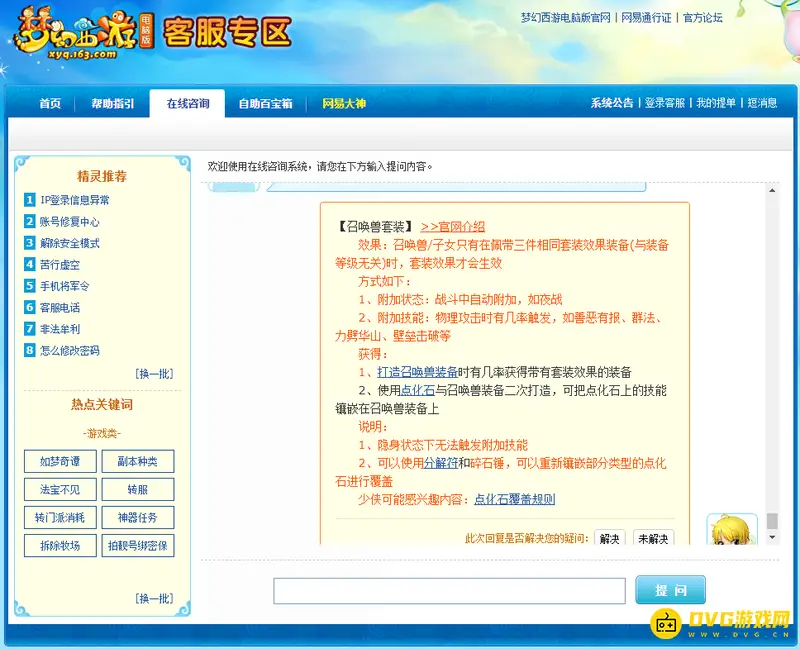The height and width of the screenshot is (649, 800).
Task: Open the >>官网介绍 link
Action: point(453,227)
